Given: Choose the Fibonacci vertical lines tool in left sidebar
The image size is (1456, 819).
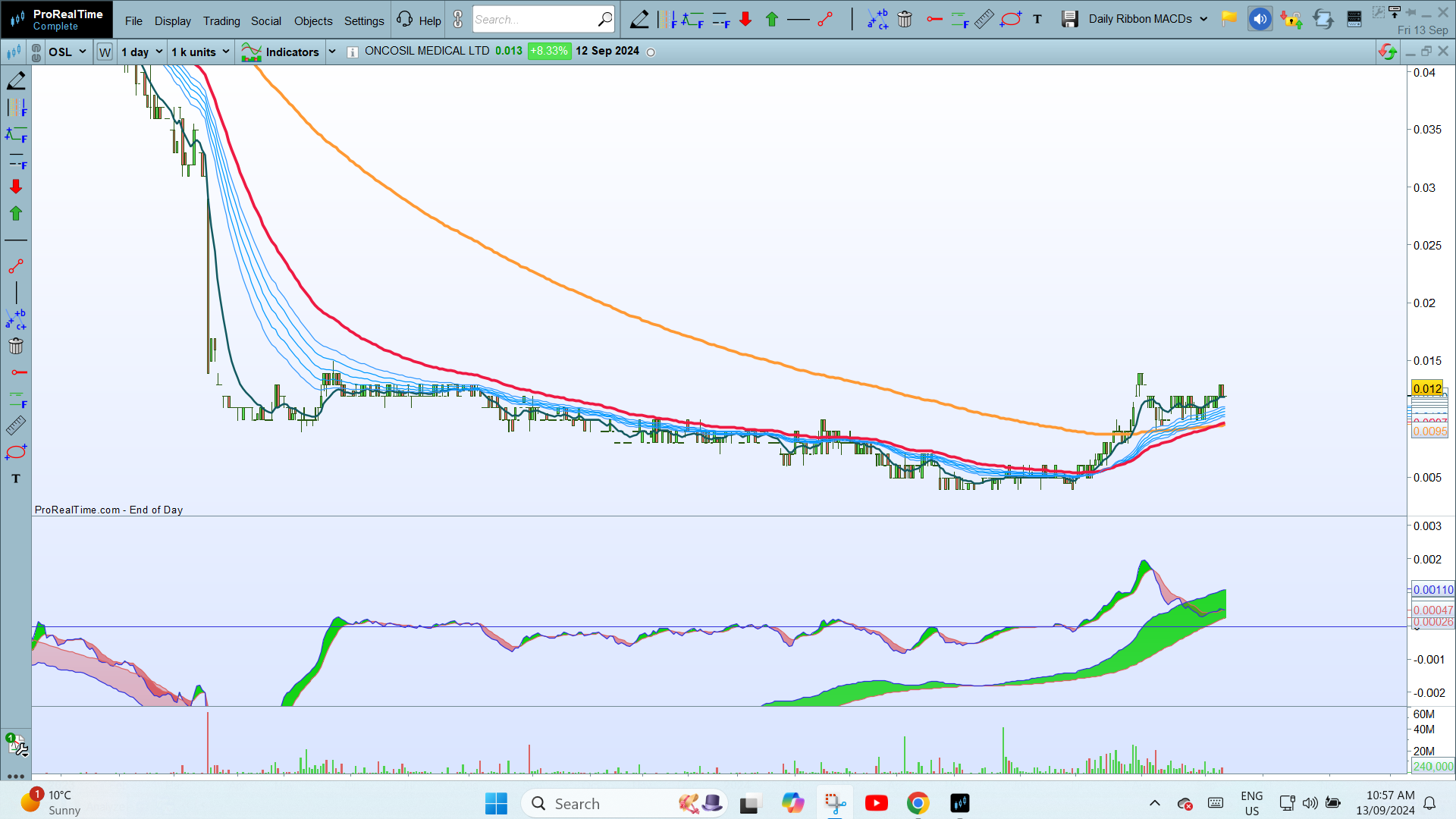Looking at the screenshot, I should pyautogui.click(x=16, y=108).
